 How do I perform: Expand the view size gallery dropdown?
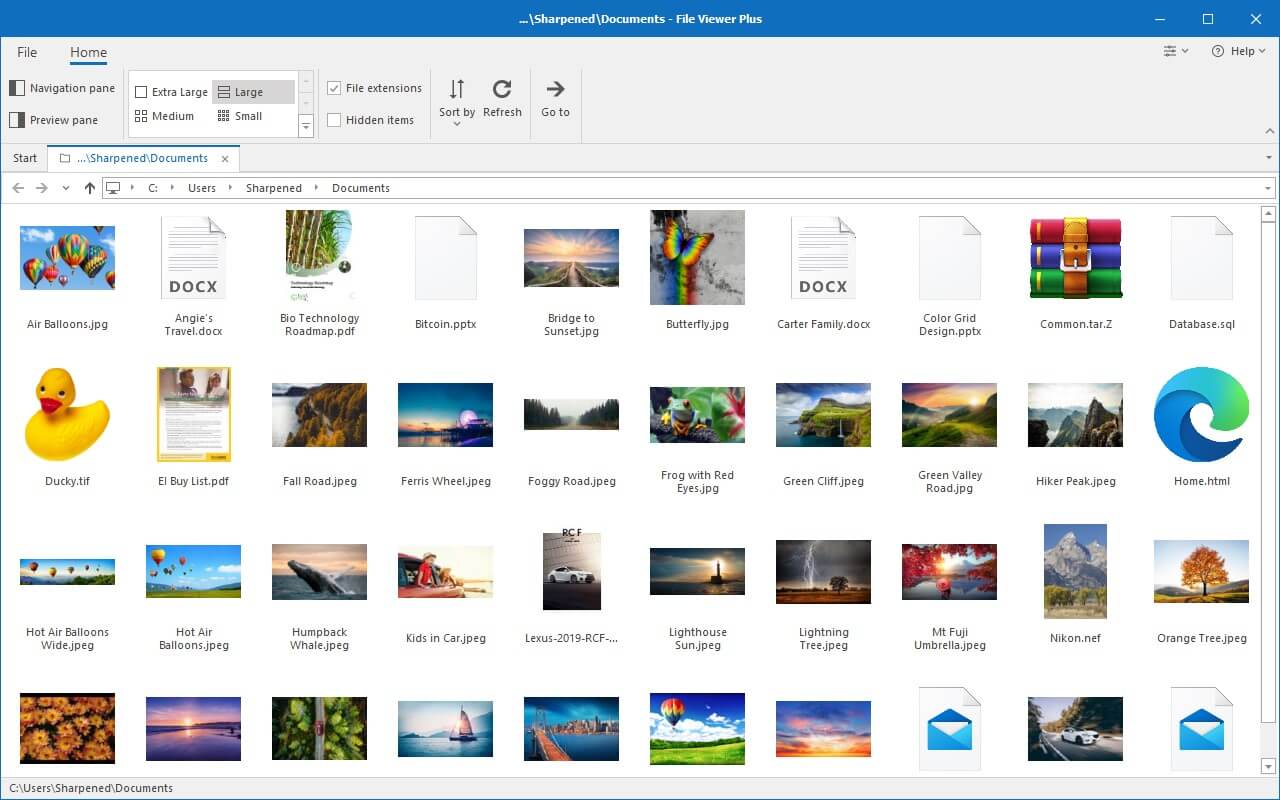click(306, 124)
